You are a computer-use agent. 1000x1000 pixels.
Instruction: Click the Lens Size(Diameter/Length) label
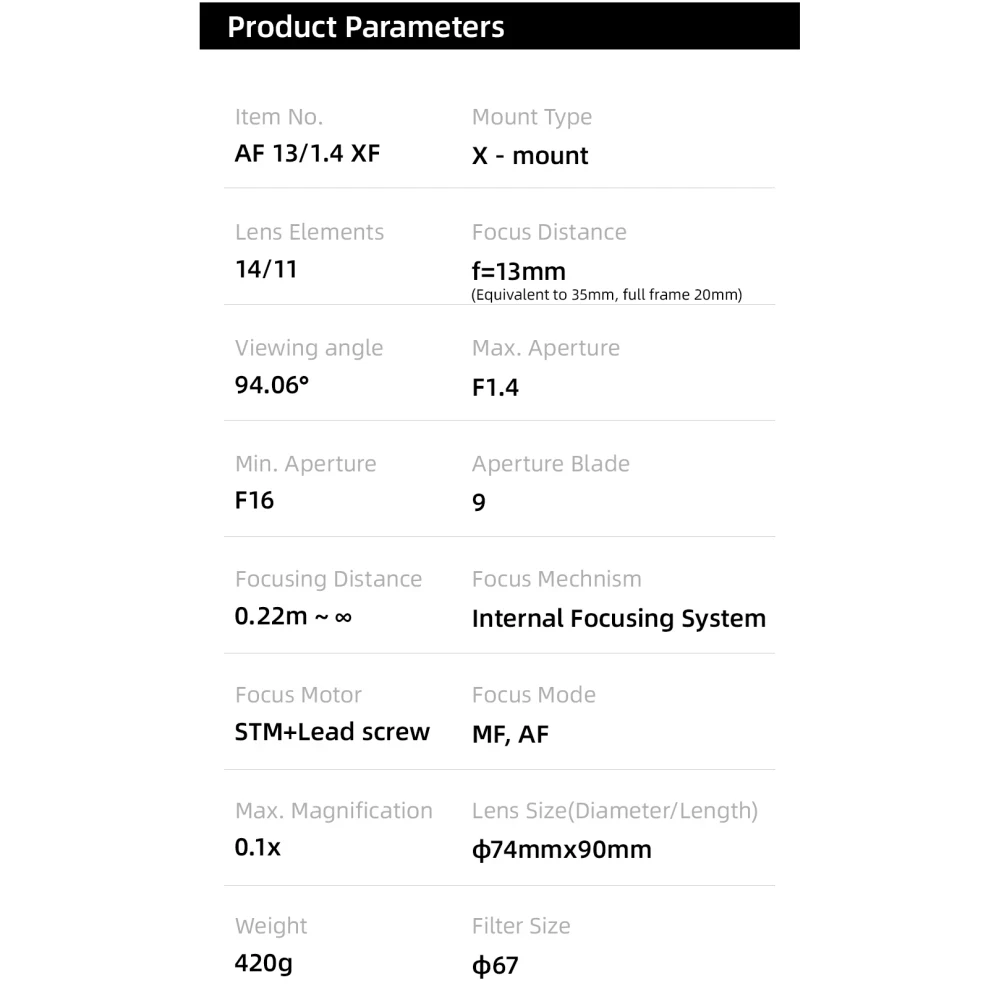point(614,811)
